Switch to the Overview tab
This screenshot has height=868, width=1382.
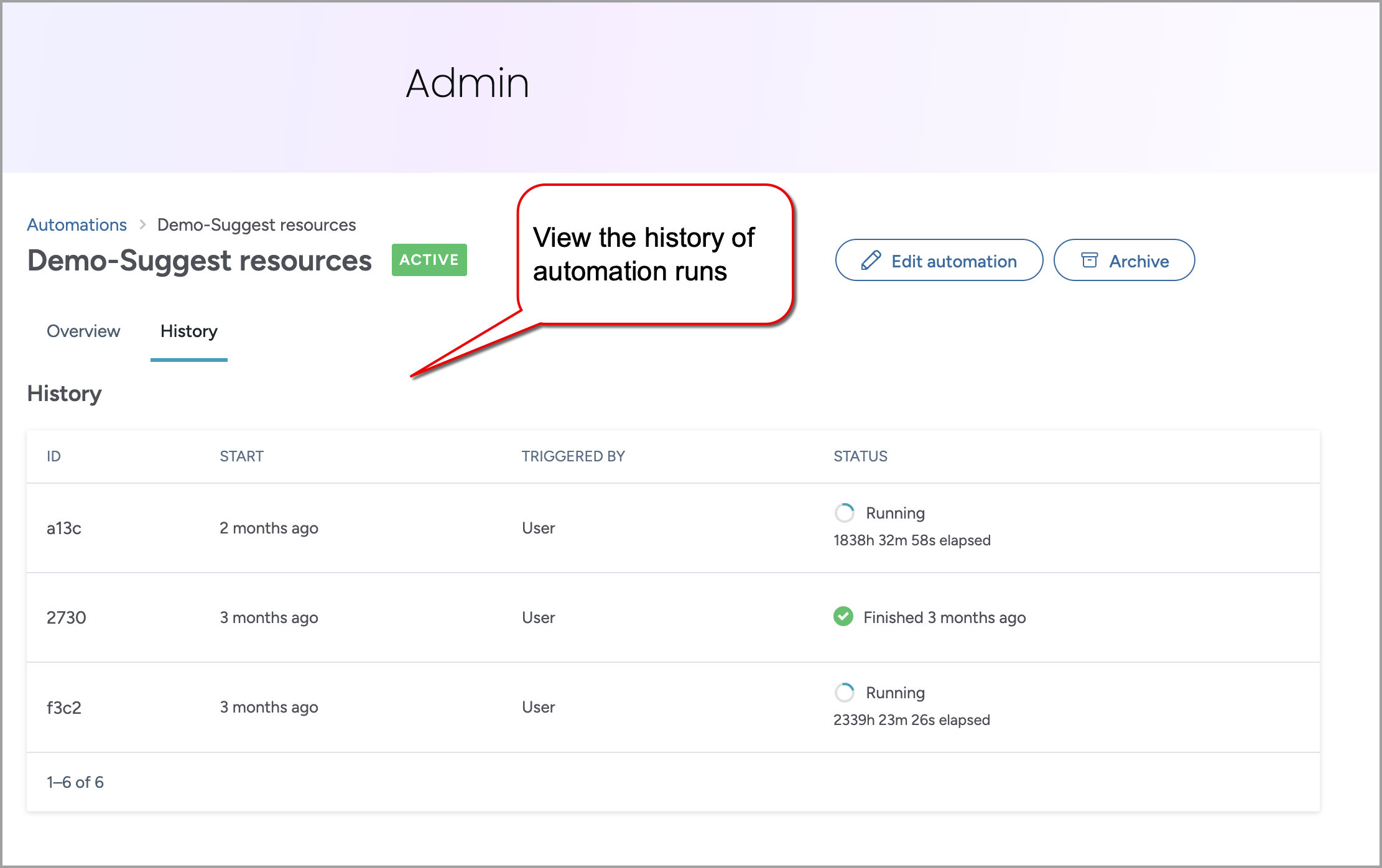click(83, 331)
